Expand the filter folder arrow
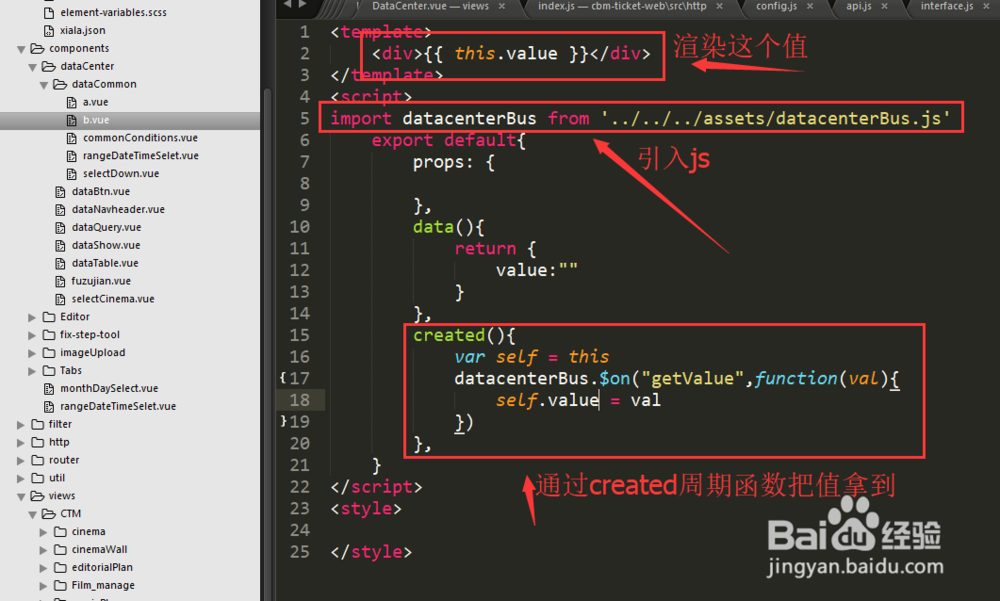This screenshot has width=1000, height=601. 20,424
